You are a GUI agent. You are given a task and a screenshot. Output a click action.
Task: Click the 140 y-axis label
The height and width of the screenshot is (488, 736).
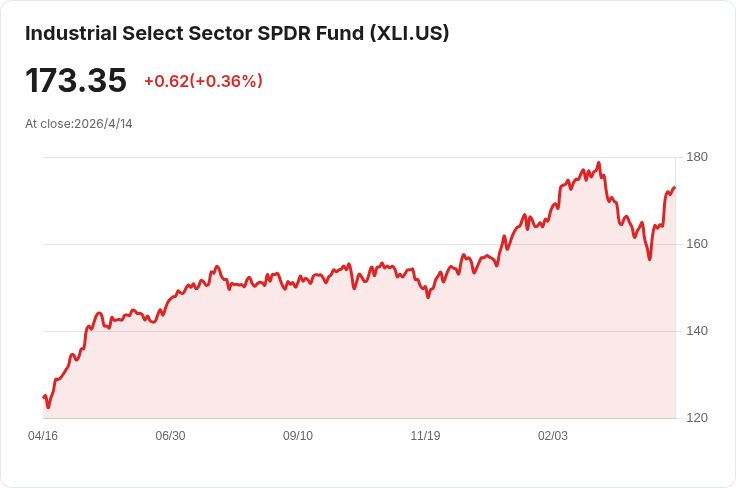[x=697, y=331]
